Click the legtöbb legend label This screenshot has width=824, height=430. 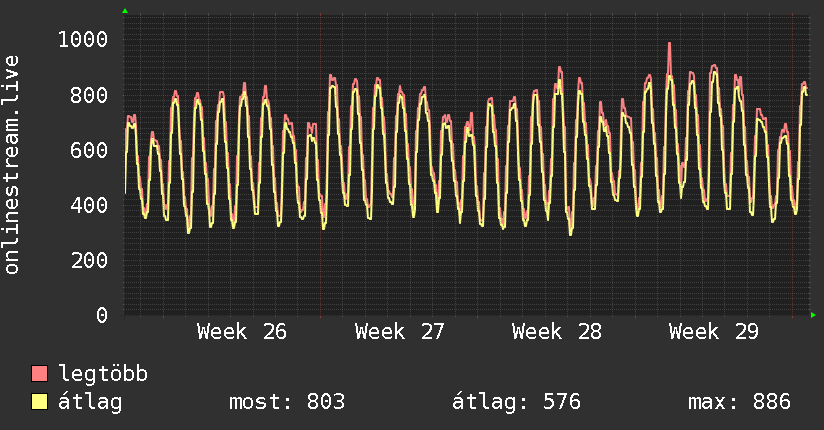coord(103,373)
